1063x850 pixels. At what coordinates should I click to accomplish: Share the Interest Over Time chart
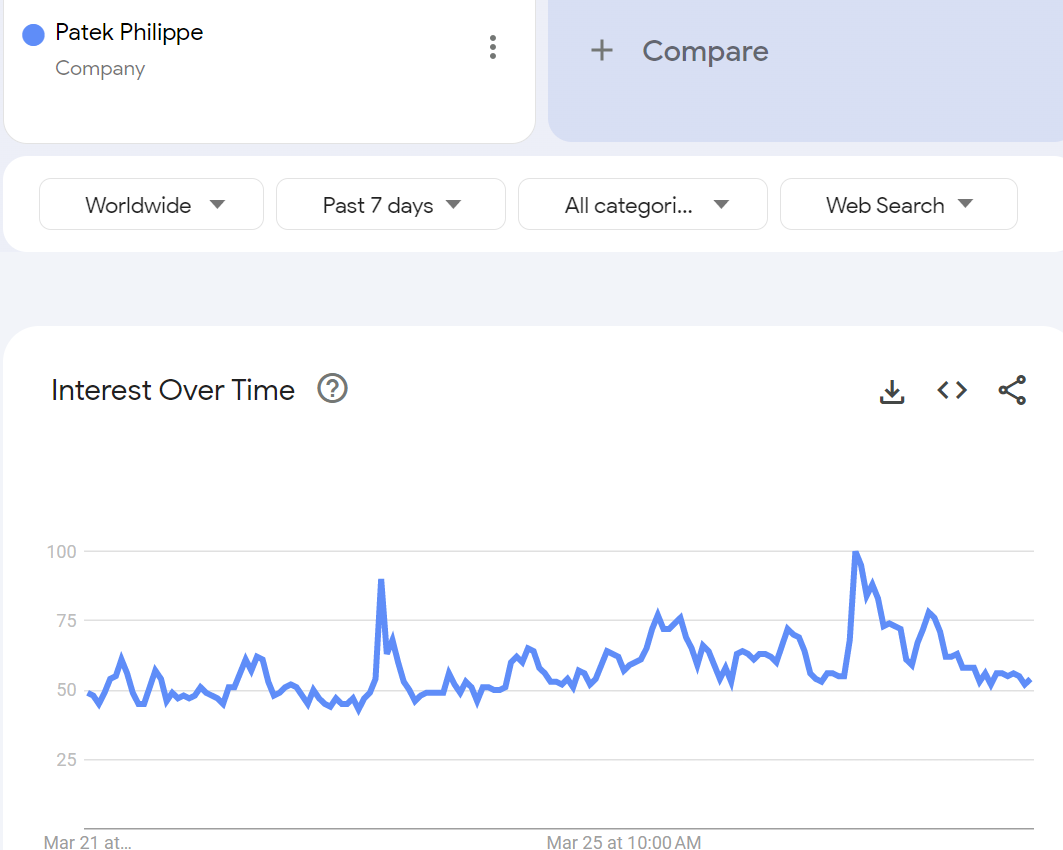pyautogui.click(x=1012, y=391)
